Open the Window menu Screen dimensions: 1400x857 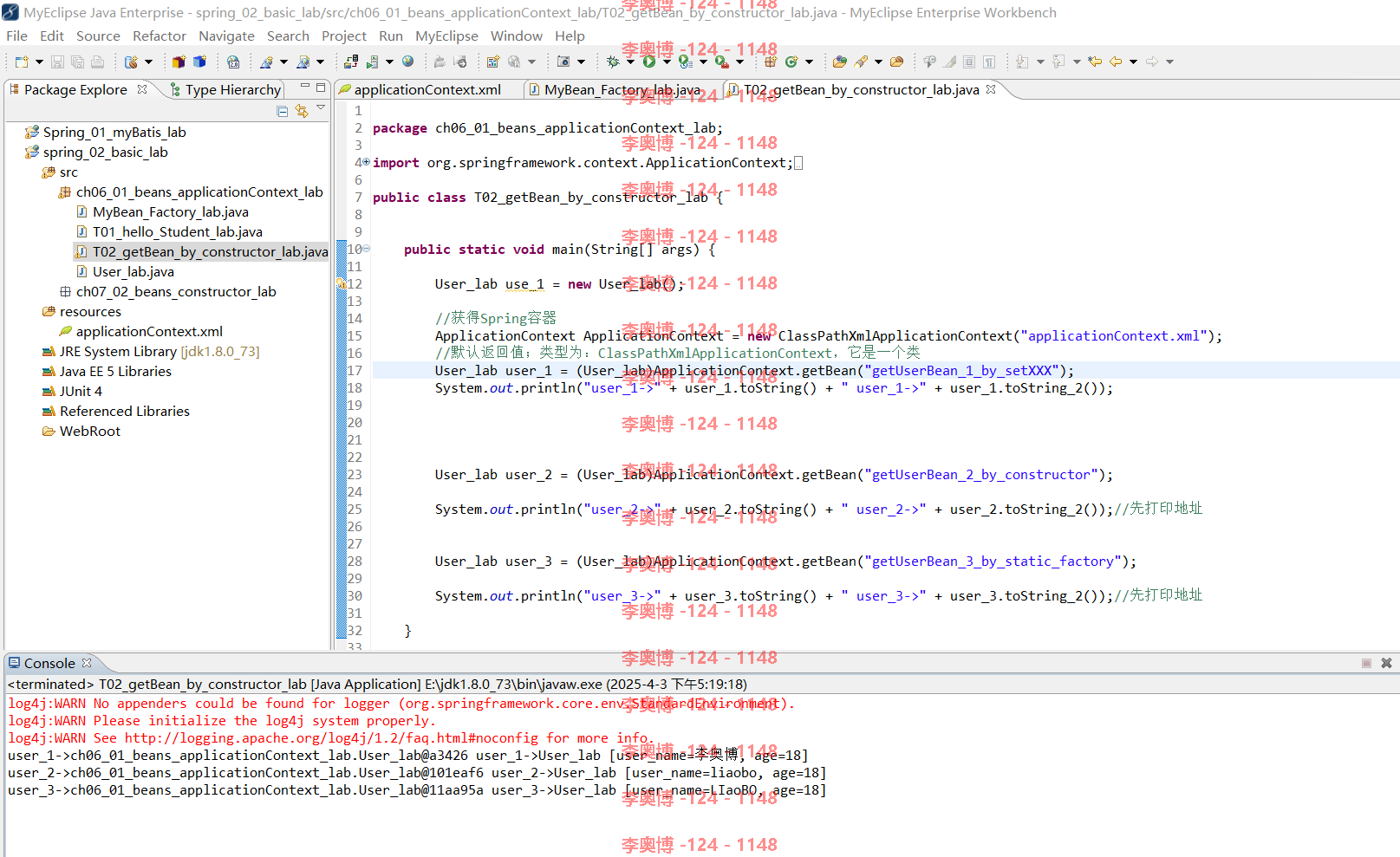(x=516, y=36)
